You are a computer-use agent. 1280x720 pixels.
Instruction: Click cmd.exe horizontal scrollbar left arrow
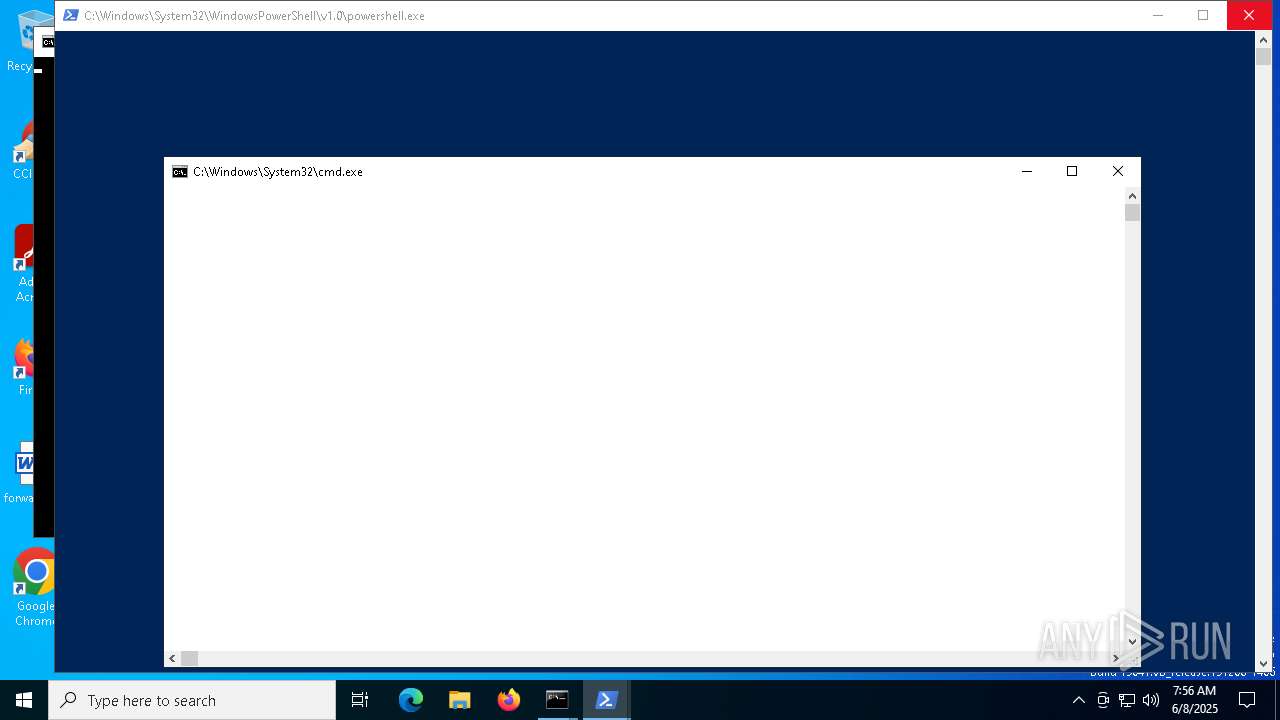pyautogui.click(x=172, y=658)
